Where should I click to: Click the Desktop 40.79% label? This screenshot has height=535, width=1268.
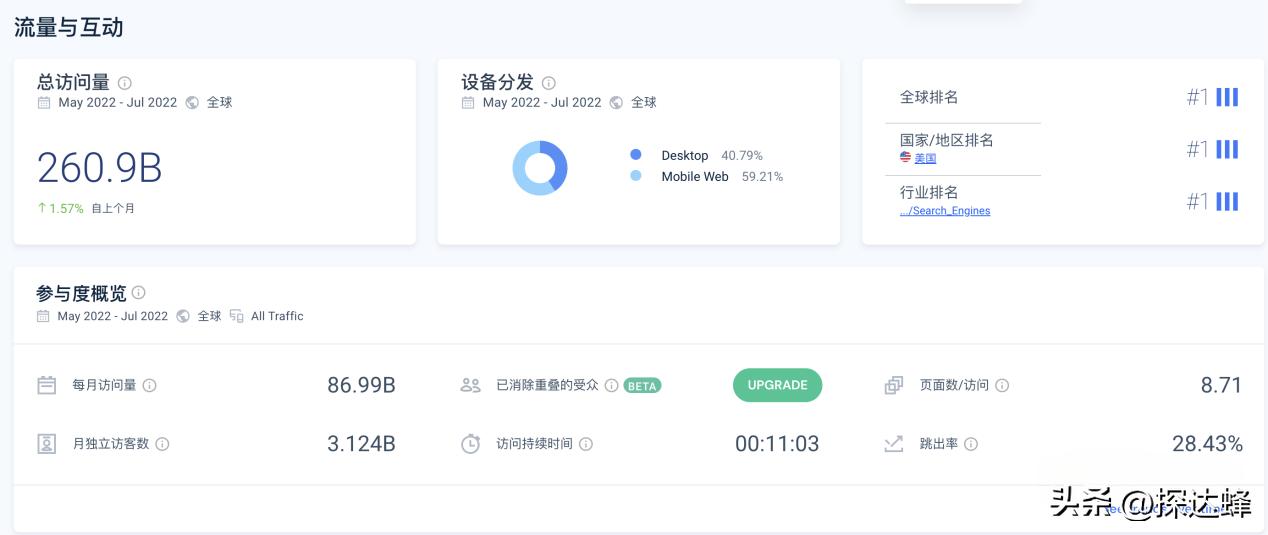[x=712, y=155]
